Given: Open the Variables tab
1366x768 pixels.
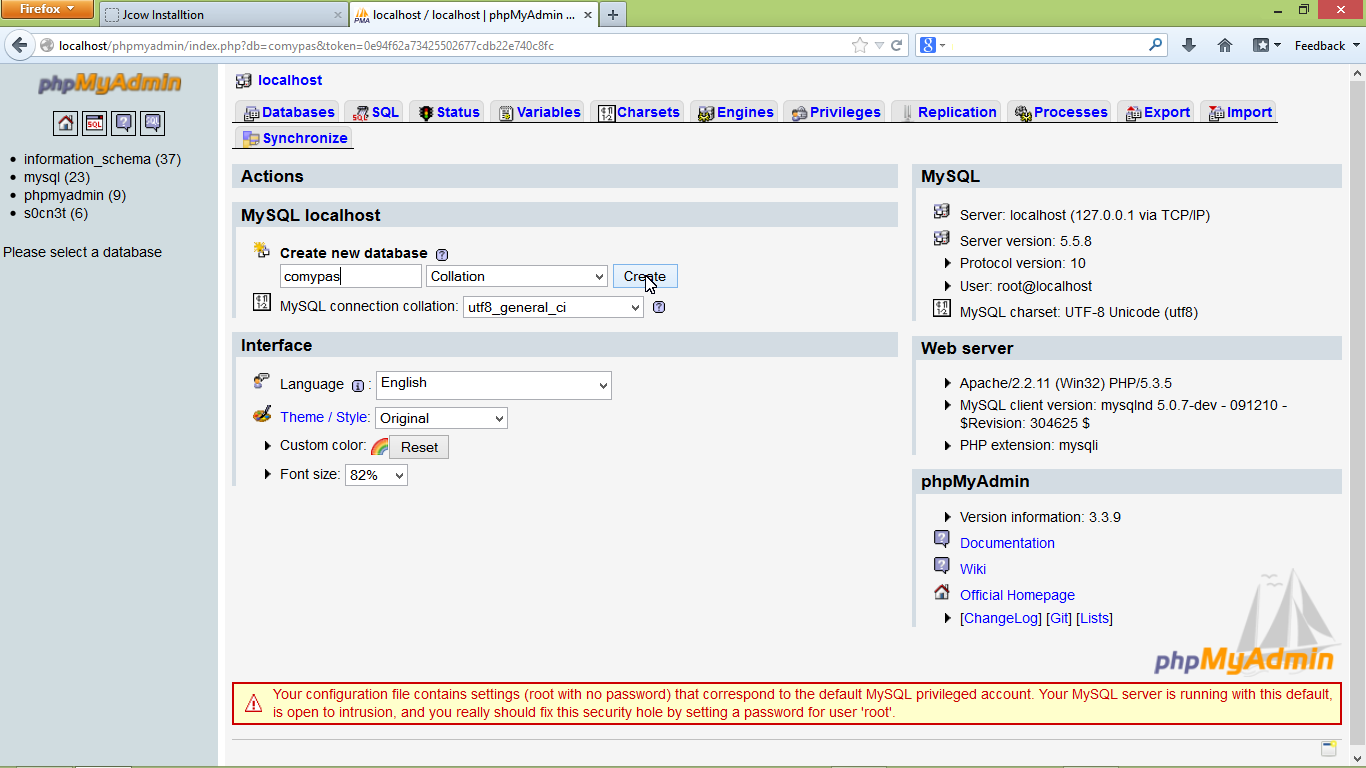Looking at the screenshot, I should [x=538, y=112].
